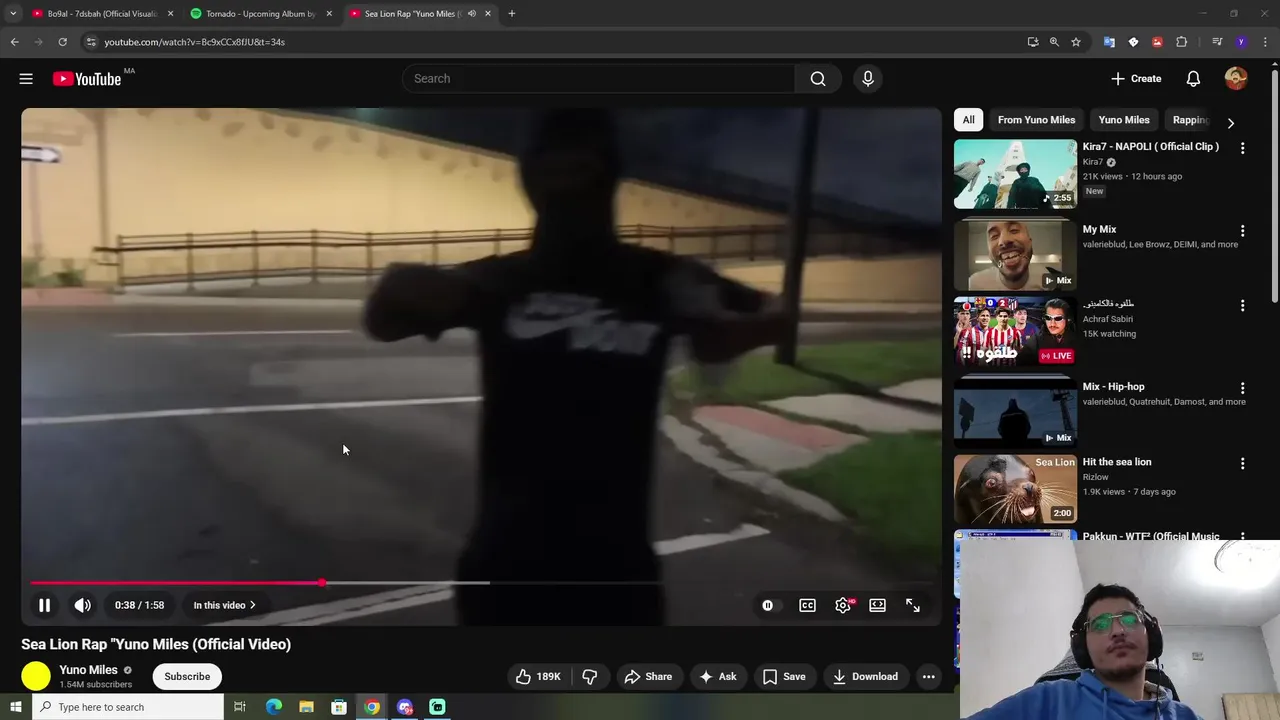Click the address bar URL
1280x720 pixels.
[x=195, y=42]
